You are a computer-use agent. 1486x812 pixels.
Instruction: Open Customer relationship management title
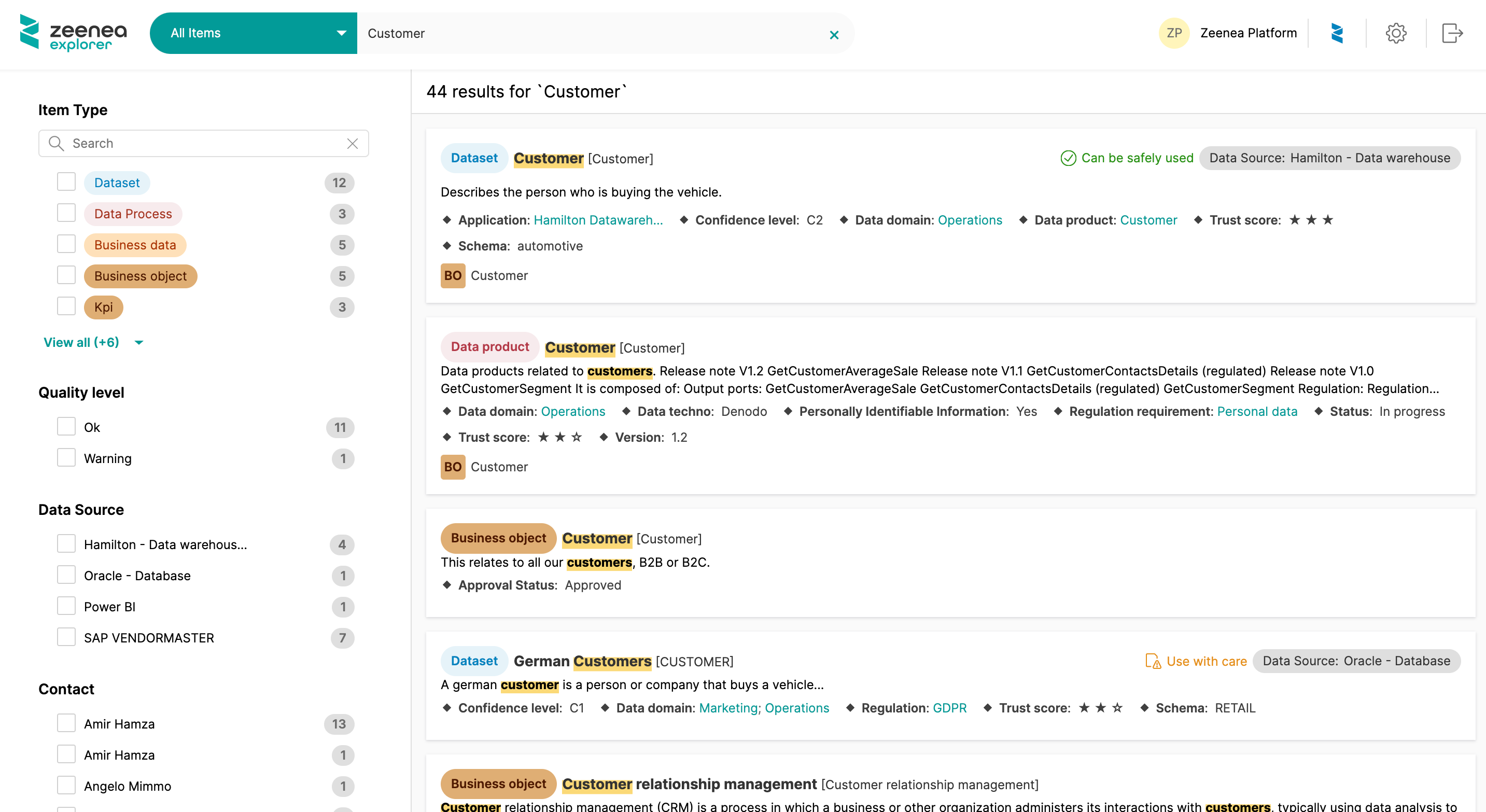point(690,785)
